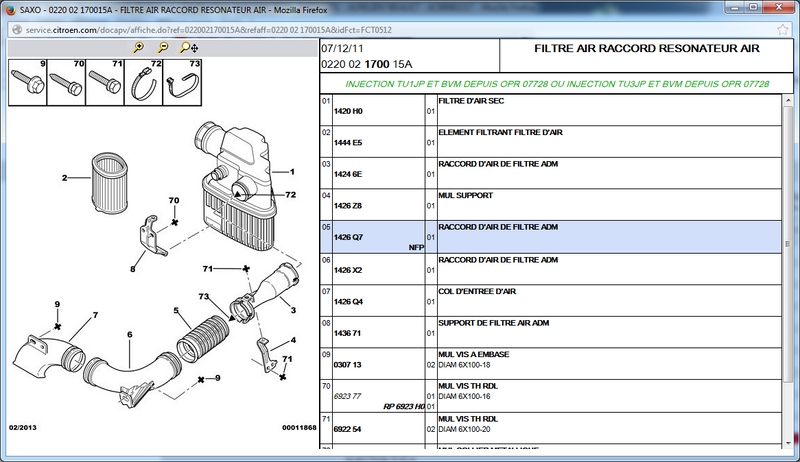Click DIAM 6X100-18 description in row 09
Image resolution: width=800 pixels, height=462 pixels.
tap(464, 365)
